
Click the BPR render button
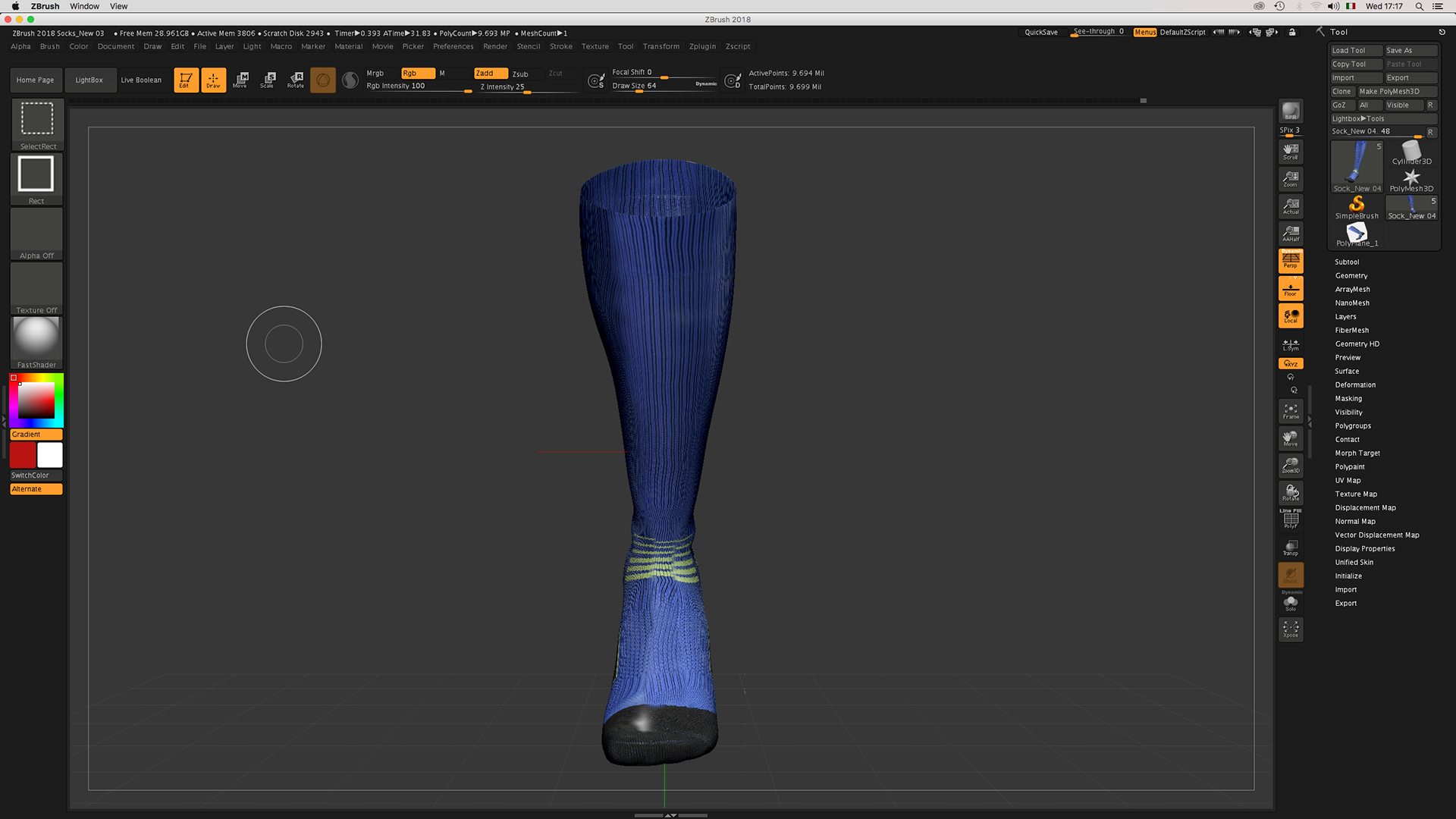pos(1290,111)
